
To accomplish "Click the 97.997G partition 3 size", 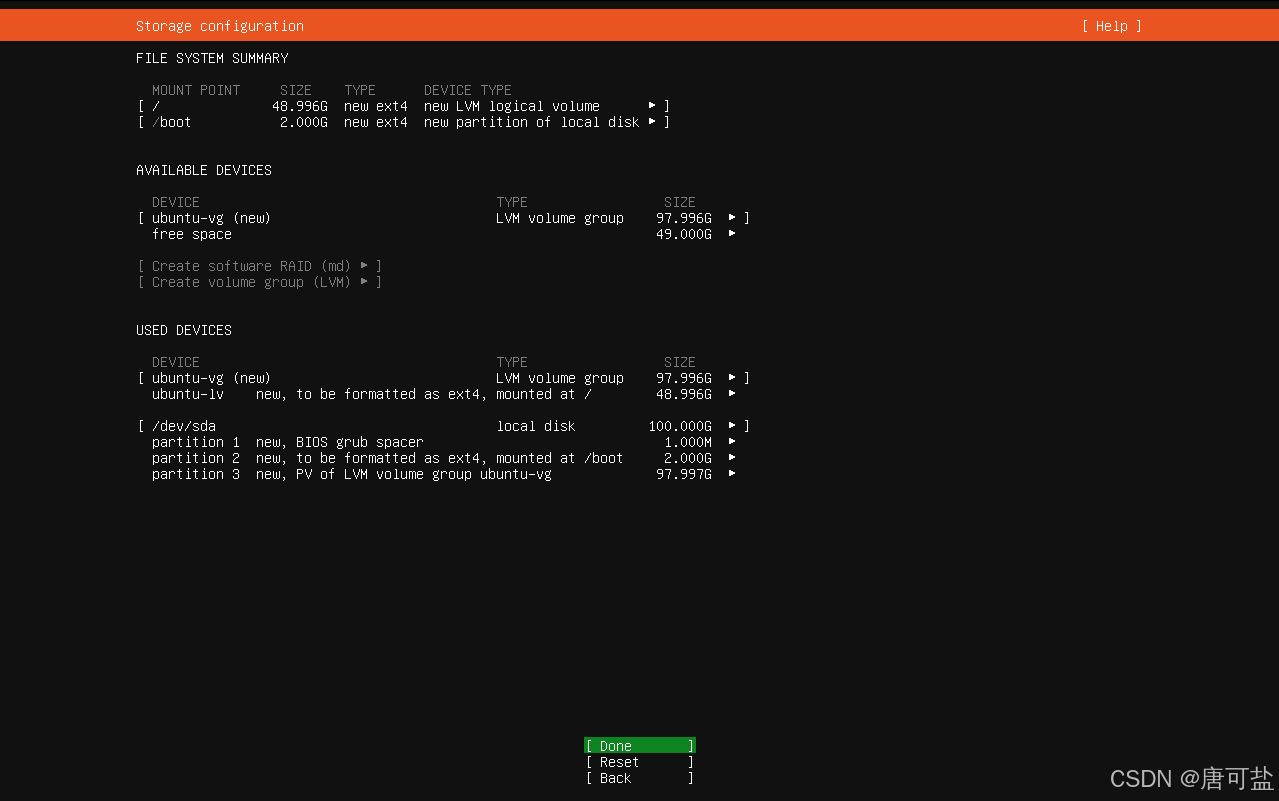I will (x=684, y=474).
